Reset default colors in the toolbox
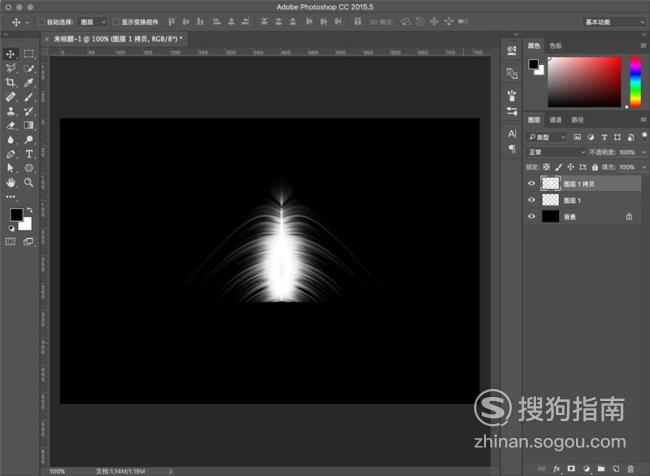Viewport: 650px width, 476px height. point(12,228)
